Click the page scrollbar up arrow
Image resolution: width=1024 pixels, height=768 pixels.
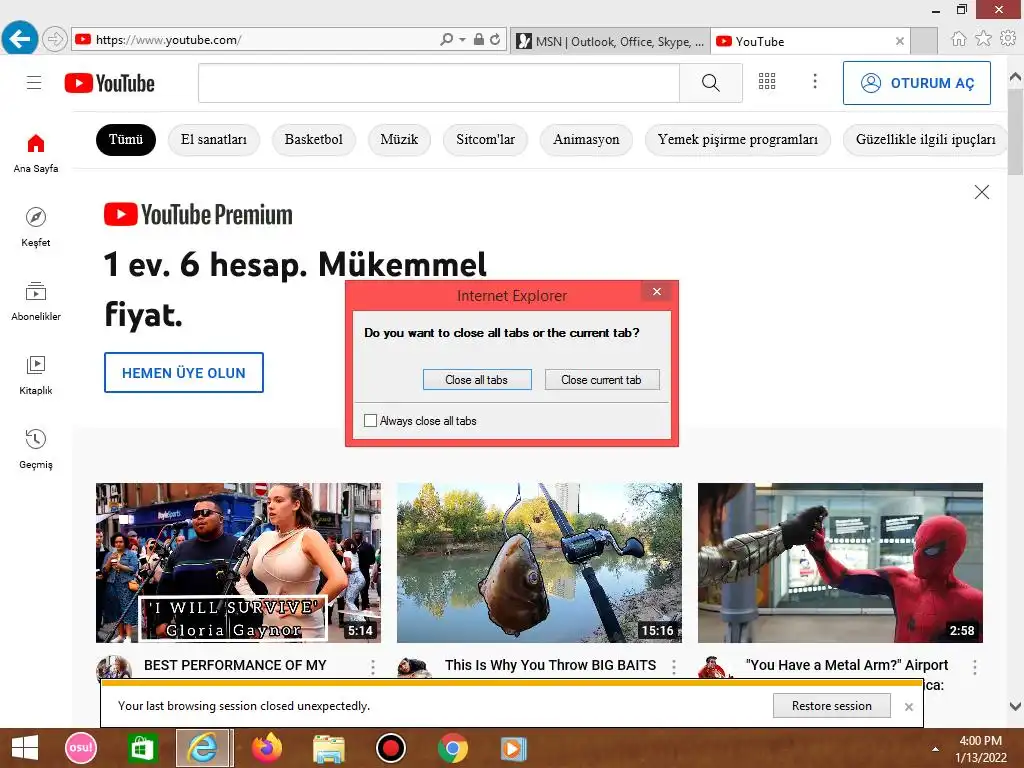pos(1016,77)
